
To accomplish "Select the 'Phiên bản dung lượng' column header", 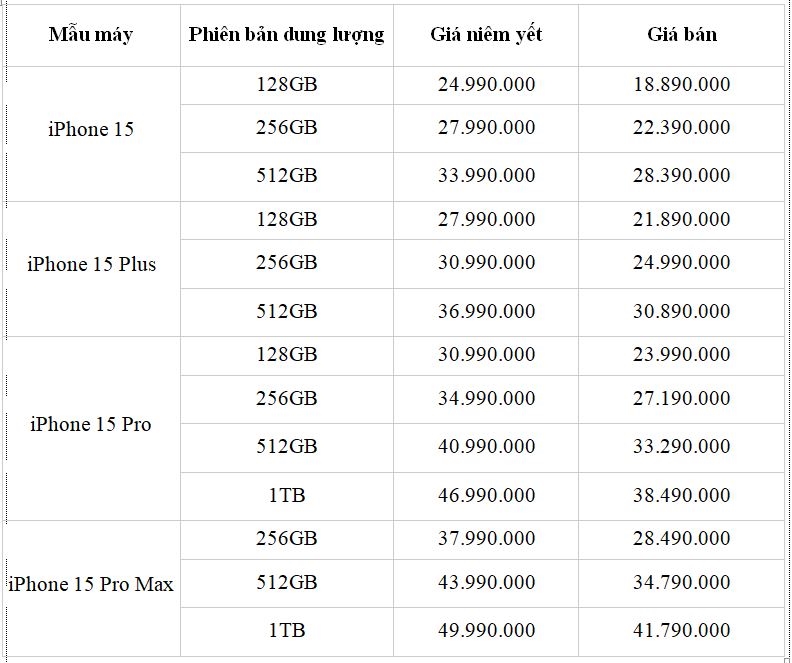I will coord(287,35).
